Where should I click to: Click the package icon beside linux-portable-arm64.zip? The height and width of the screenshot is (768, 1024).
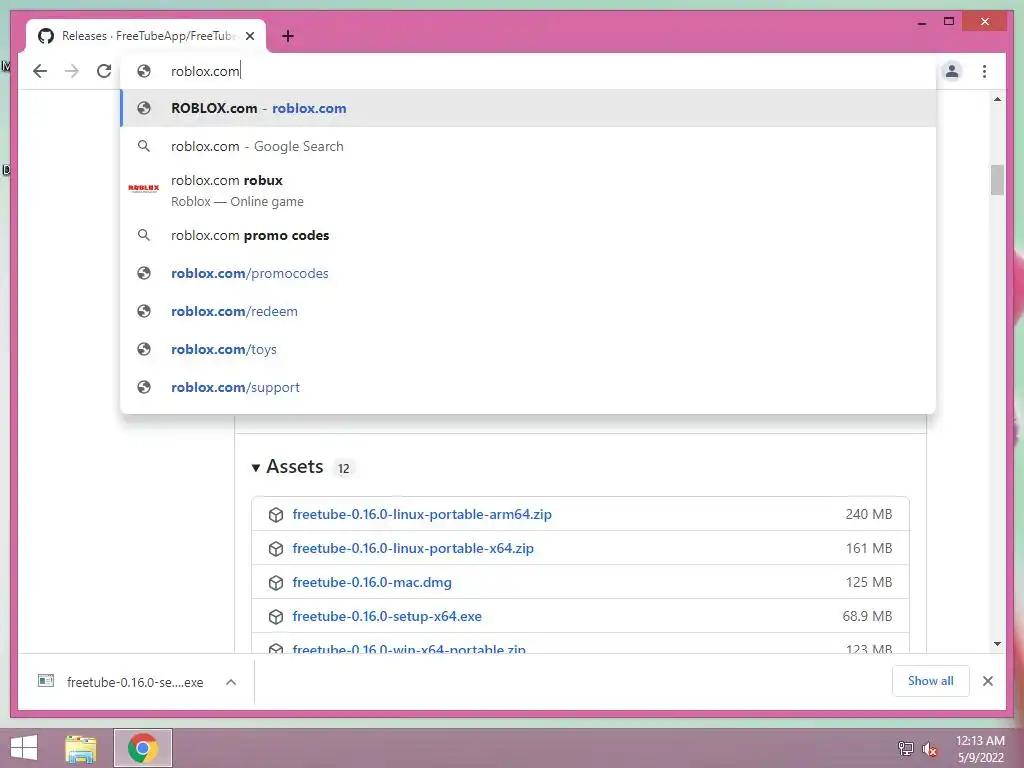(x=276, y=515)
